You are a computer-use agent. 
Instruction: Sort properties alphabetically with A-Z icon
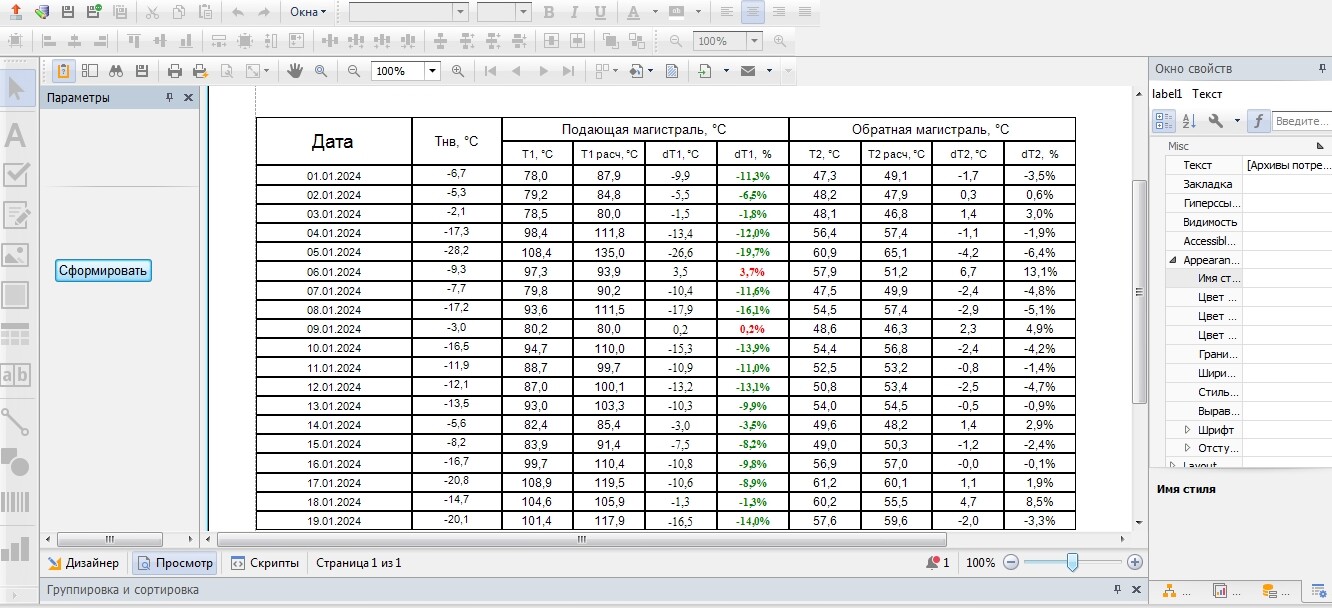[1190, 121]
